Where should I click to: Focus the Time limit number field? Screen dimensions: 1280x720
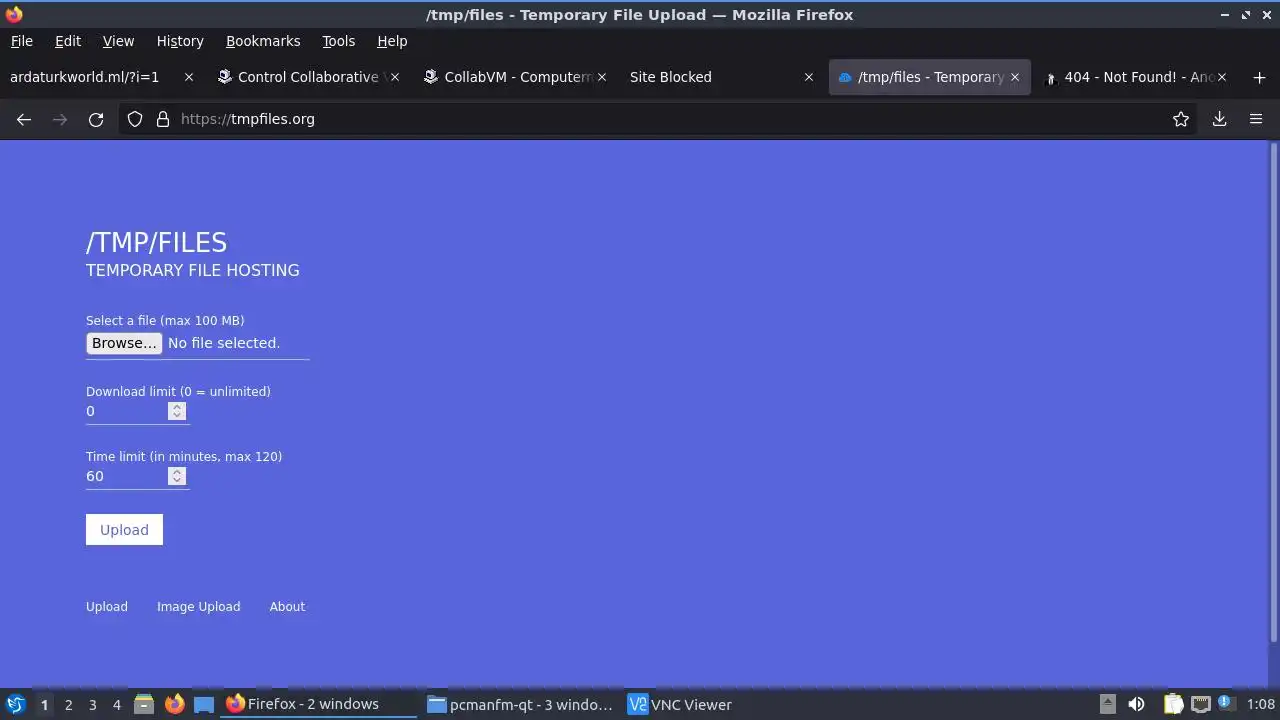pos(137,476)
